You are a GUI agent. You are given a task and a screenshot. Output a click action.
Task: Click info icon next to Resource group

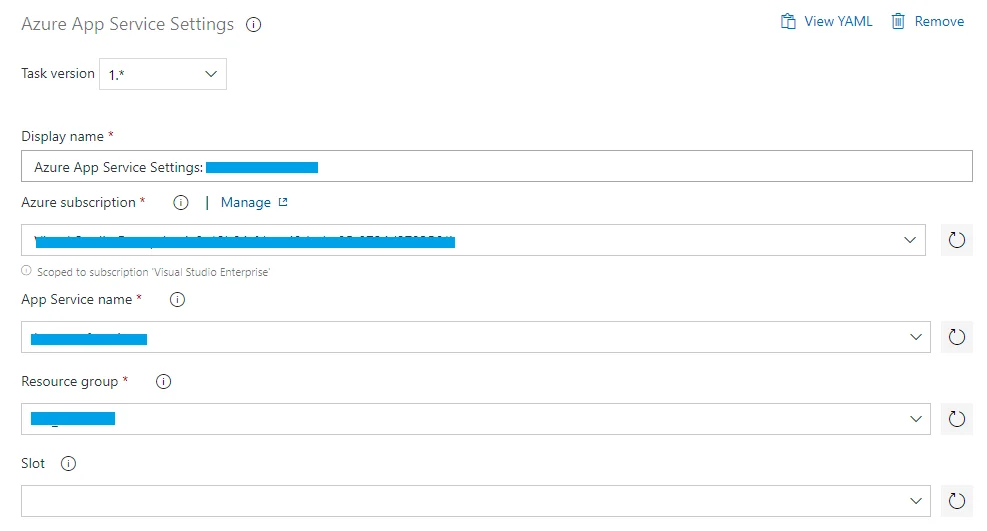point(164,381)
